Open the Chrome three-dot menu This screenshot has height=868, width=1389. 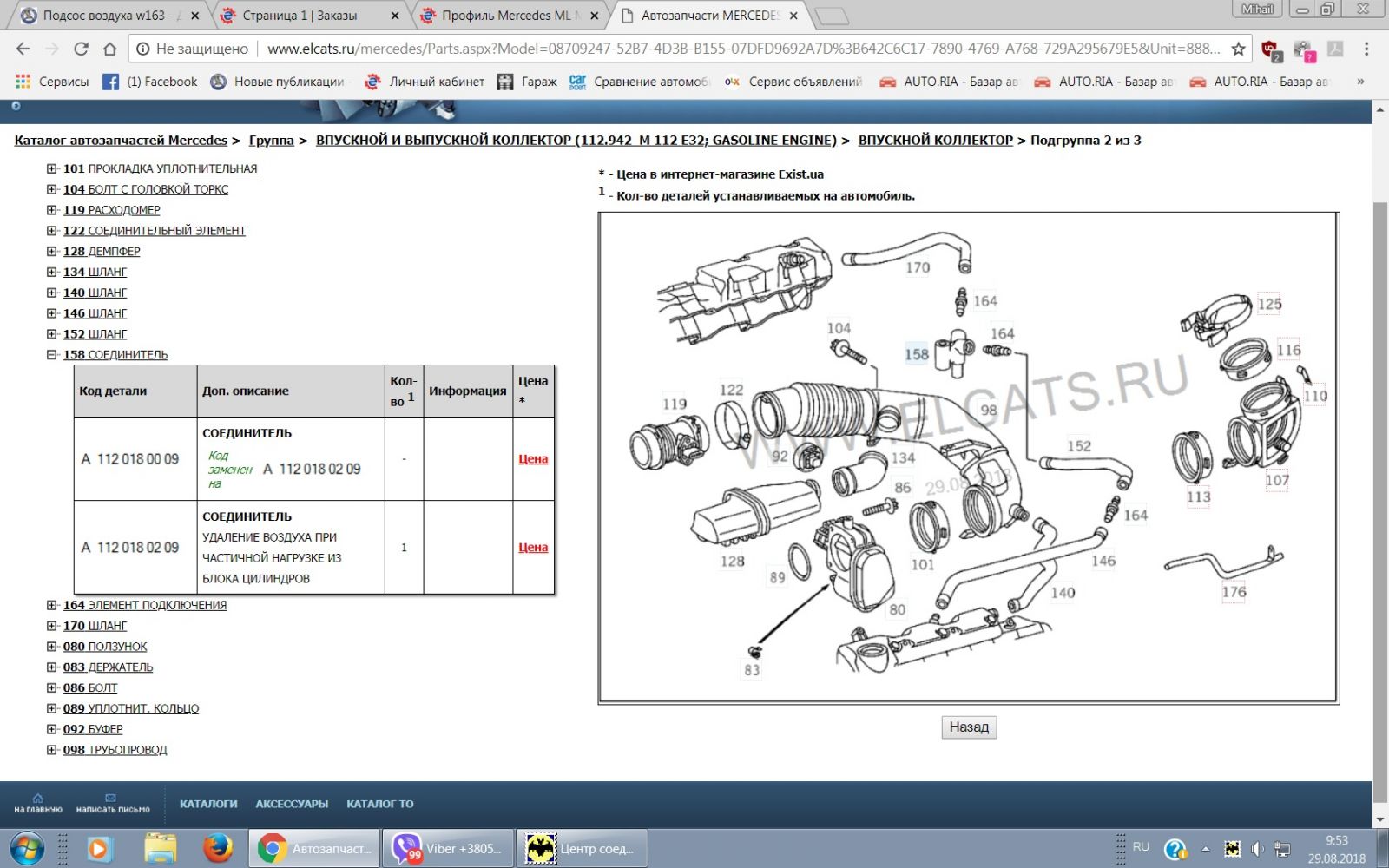1366,49
